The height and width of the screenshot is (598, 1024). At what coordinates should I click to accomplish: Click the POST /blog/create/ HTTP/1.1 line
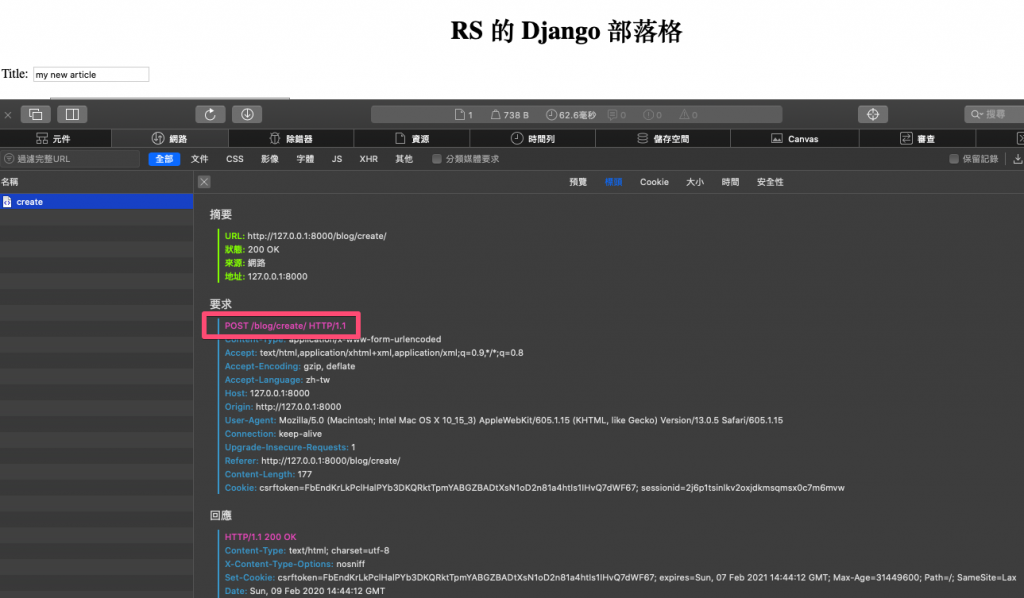point(285,325)
